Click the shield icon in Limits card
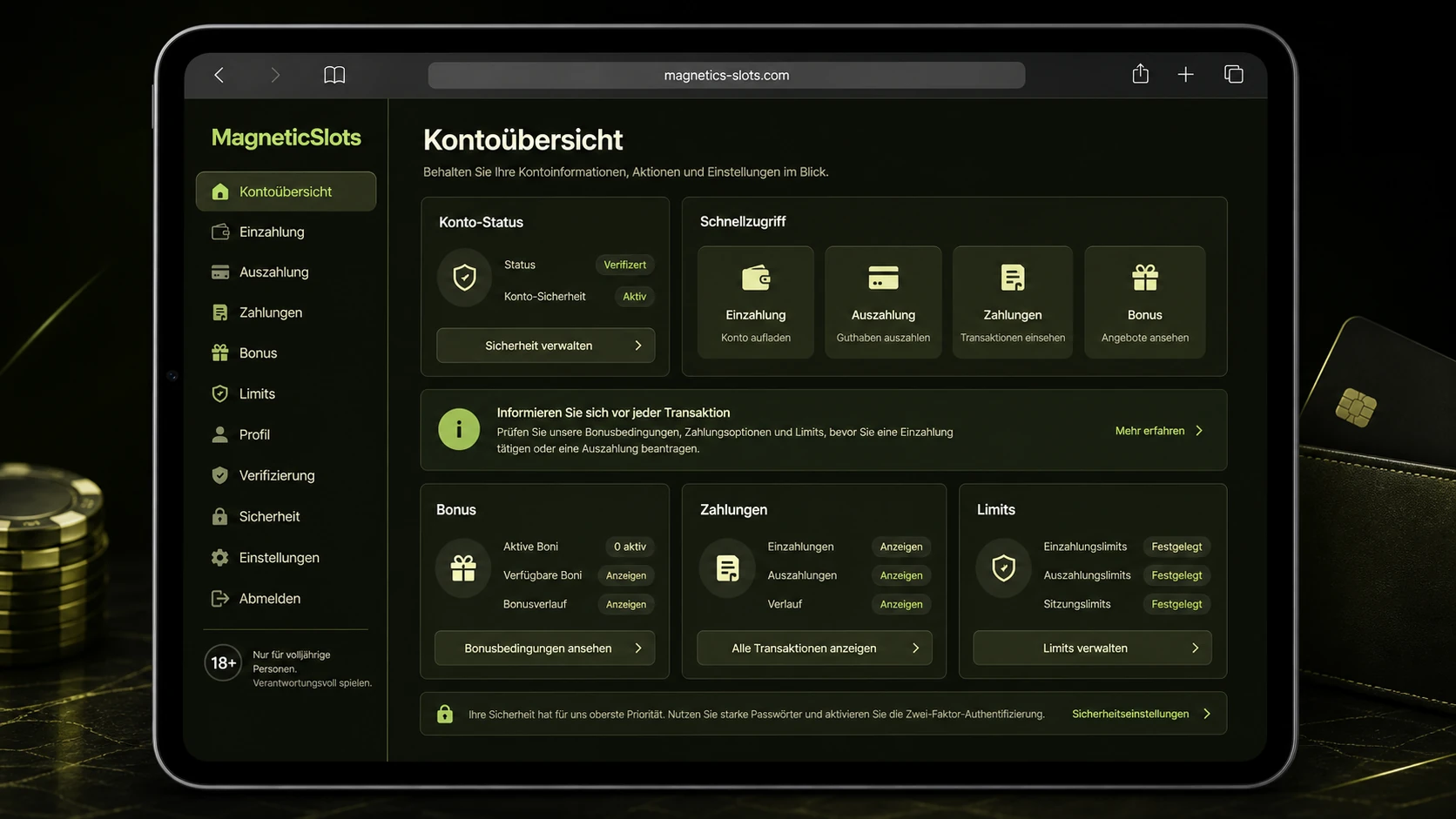This screenshot has width=1456, height=819. pyautogui.click(x=1003, y=568)
